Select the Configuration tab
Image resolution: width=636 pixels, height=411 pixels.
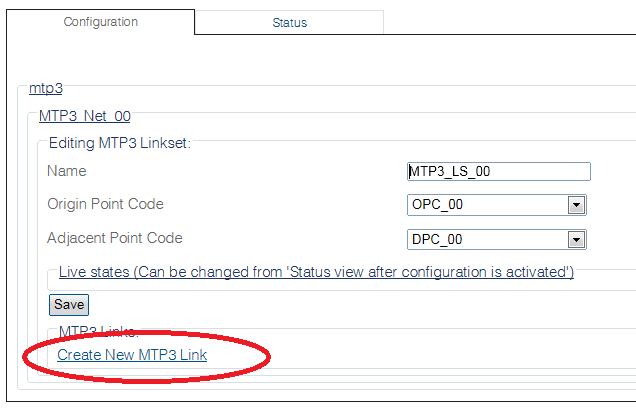click(101, 22)
